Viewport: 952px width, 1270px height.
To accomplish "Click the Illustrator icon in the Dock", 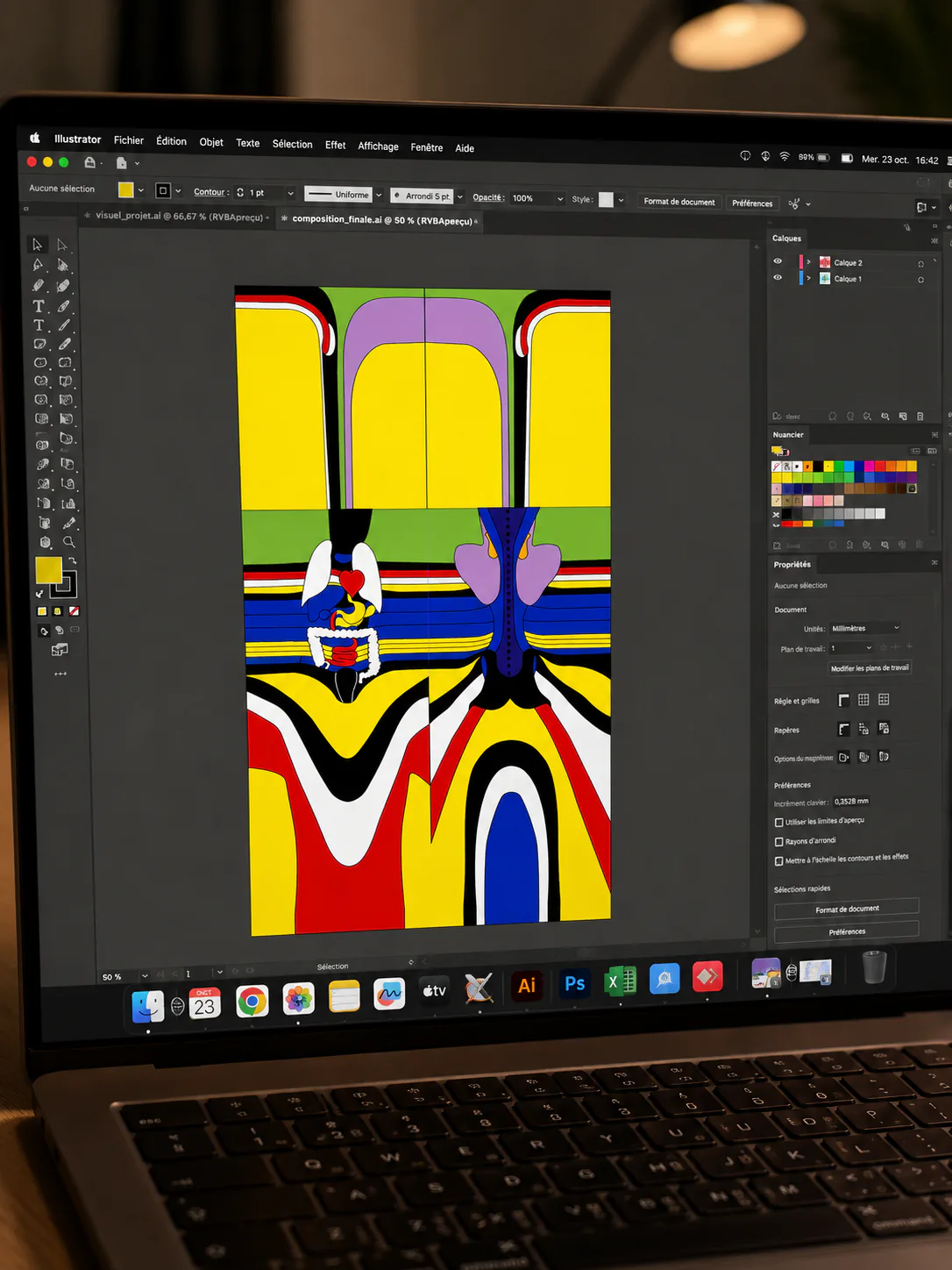I will pos(527,985).
